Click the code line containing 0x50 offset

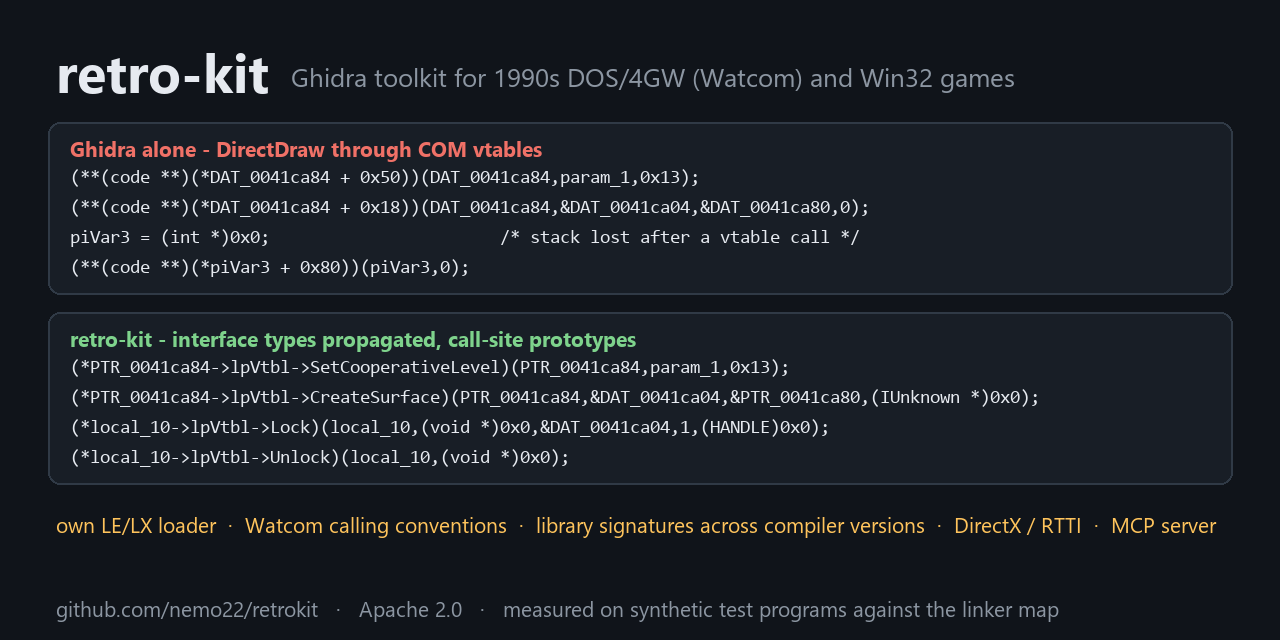(x=385, y=178)
